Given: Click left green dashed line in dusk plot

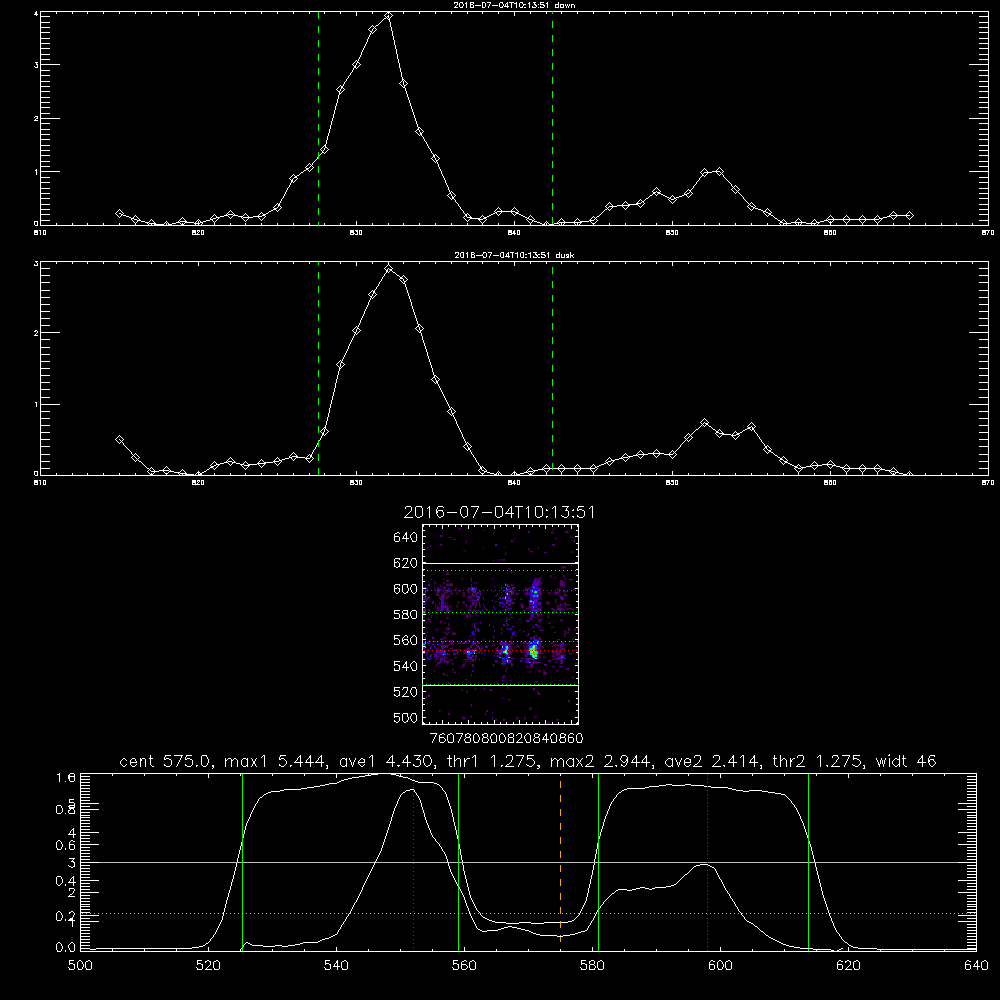Looking at the screenshot, I should [x=318, y=368].
